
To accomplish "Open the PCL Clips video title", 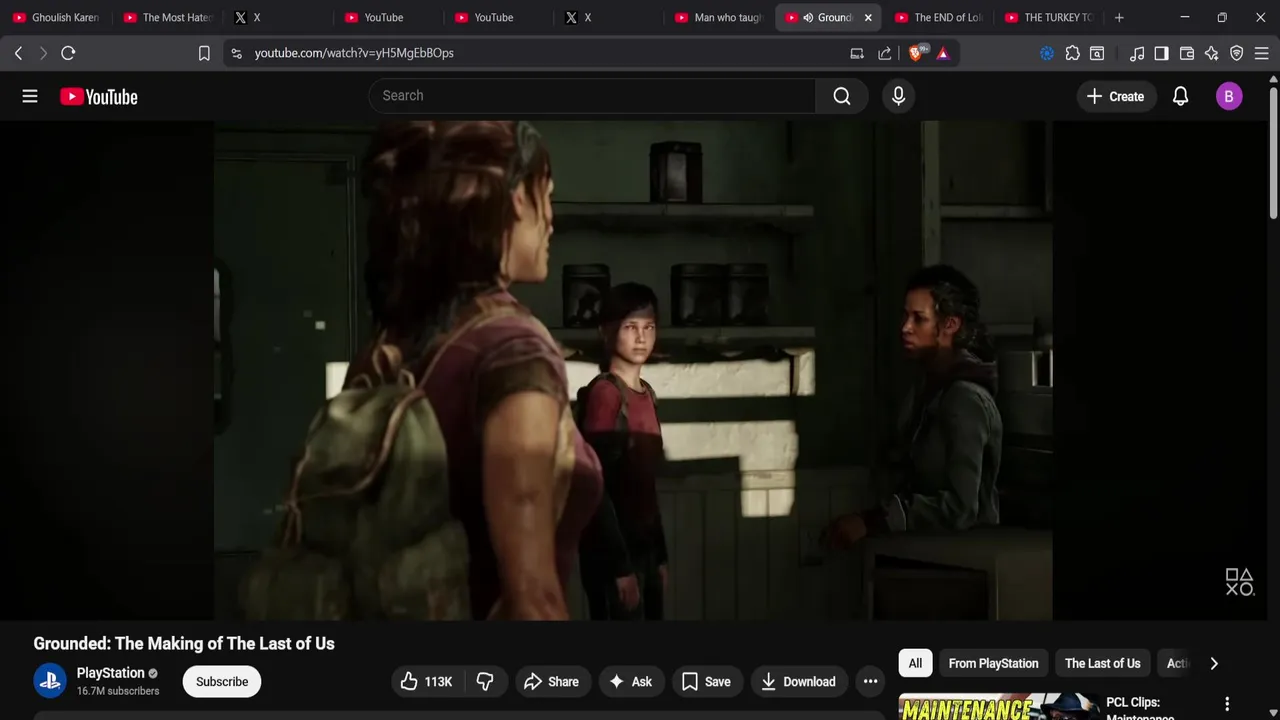I will point(1133,708).
